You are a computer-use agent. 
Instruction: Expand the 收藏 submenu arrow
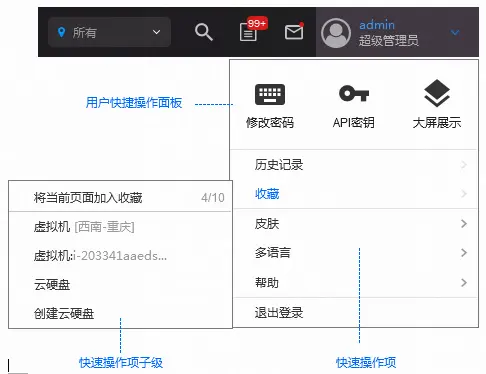(464, 193)
